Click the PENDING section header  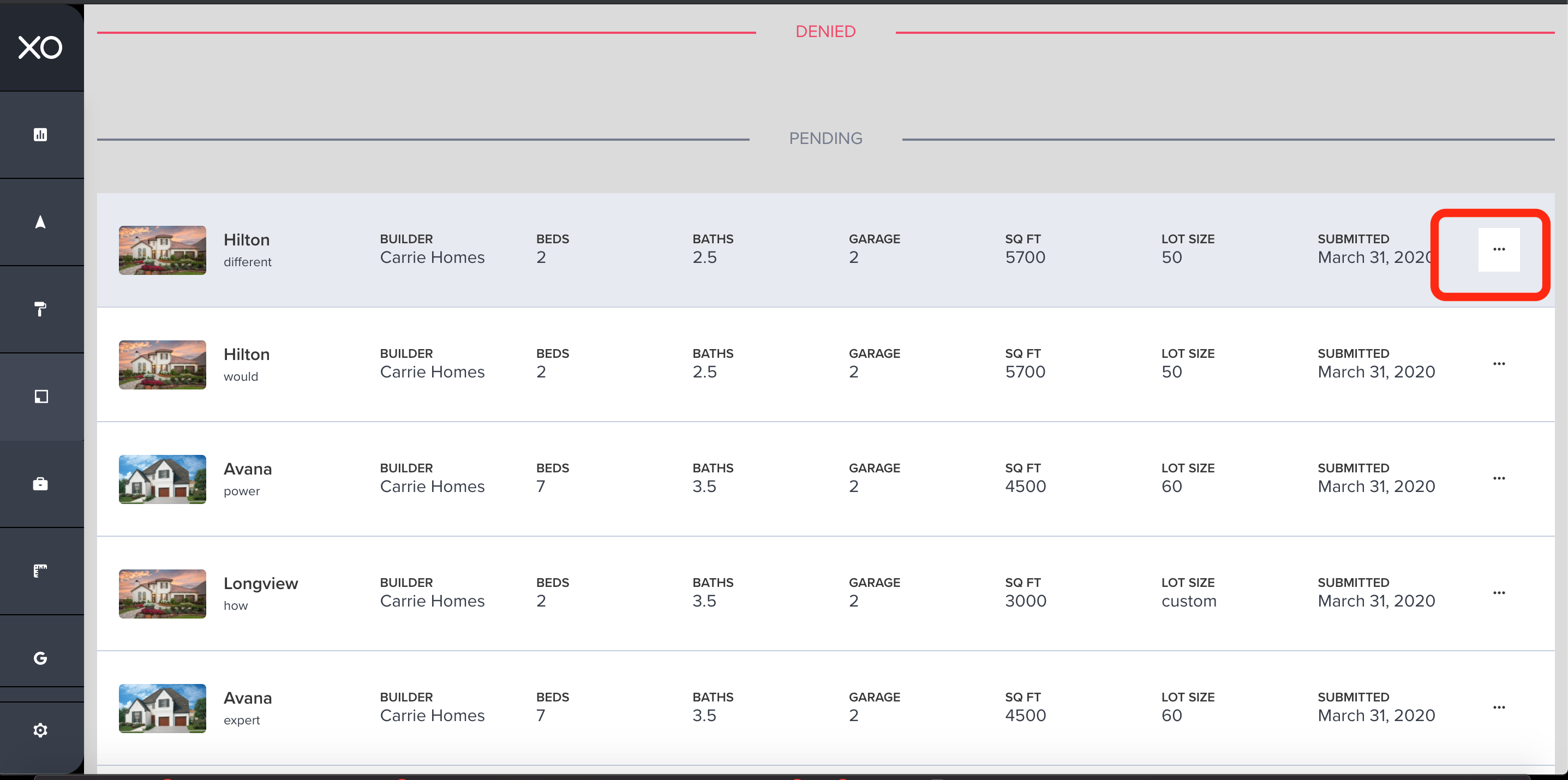pos(825,139)
